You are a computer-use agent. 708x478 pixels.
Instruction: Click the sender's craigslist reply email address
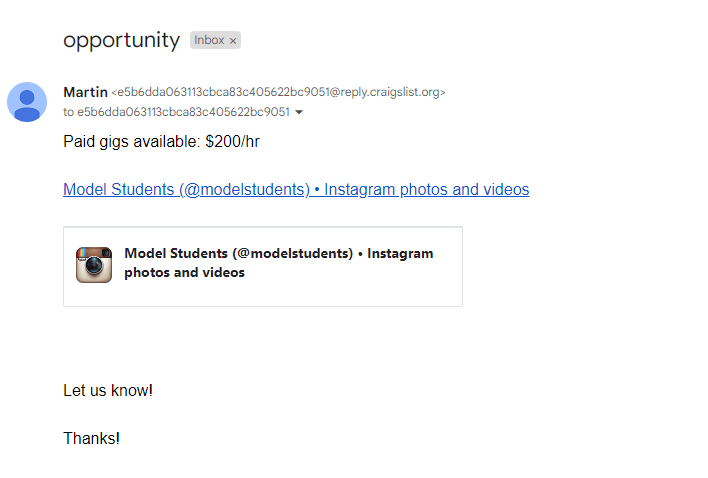point(278,92)
